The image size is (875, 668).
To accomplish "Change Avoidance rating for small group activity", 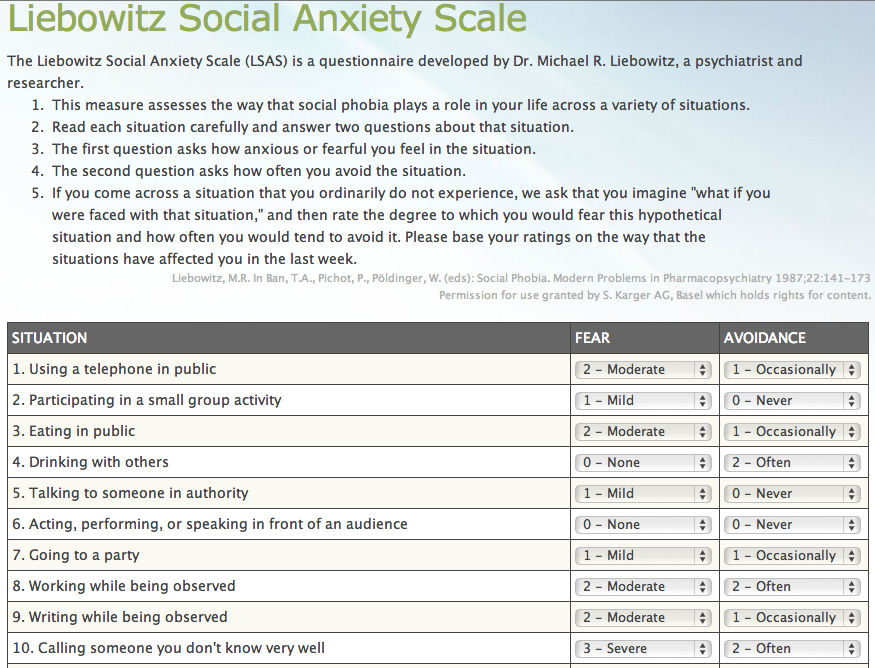I will (792, 400).
